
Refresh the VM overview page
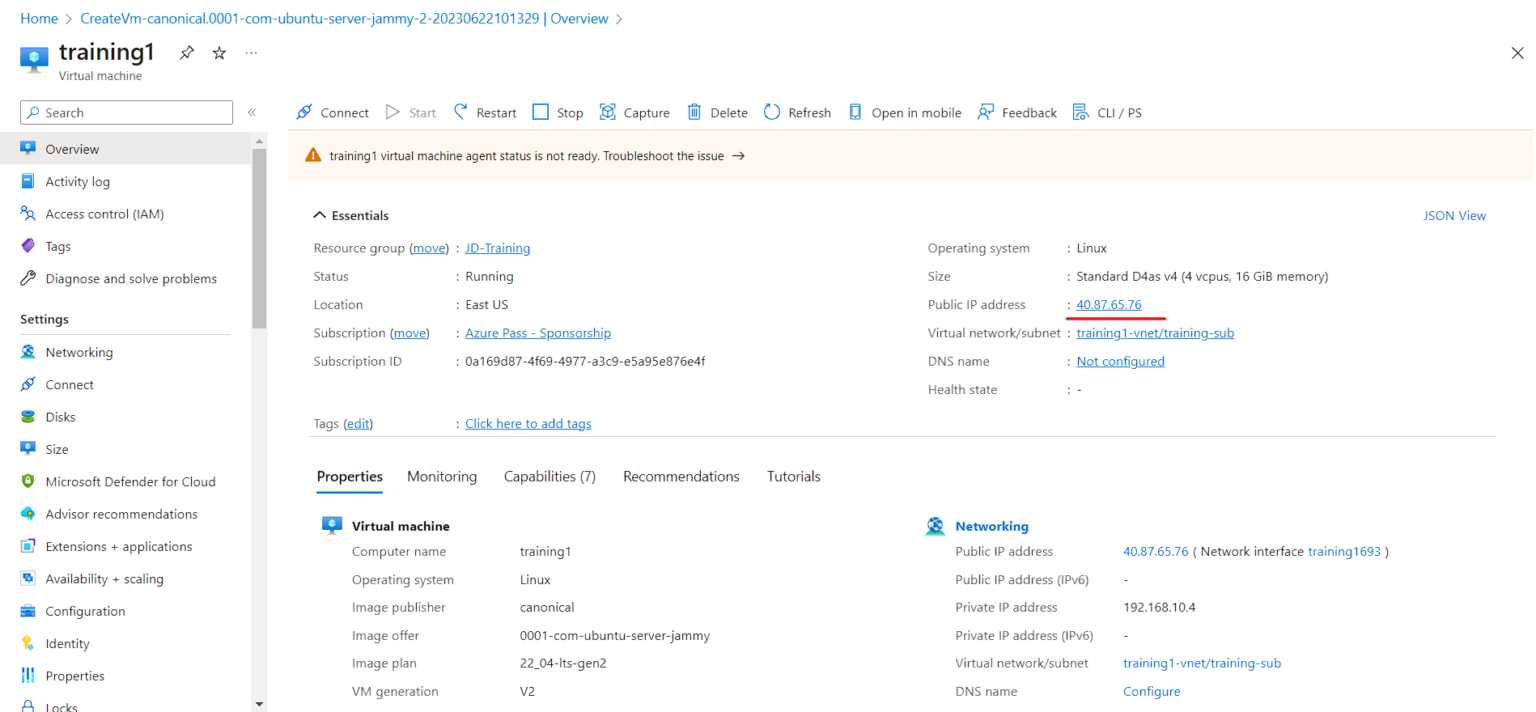(x=797, y=112)
